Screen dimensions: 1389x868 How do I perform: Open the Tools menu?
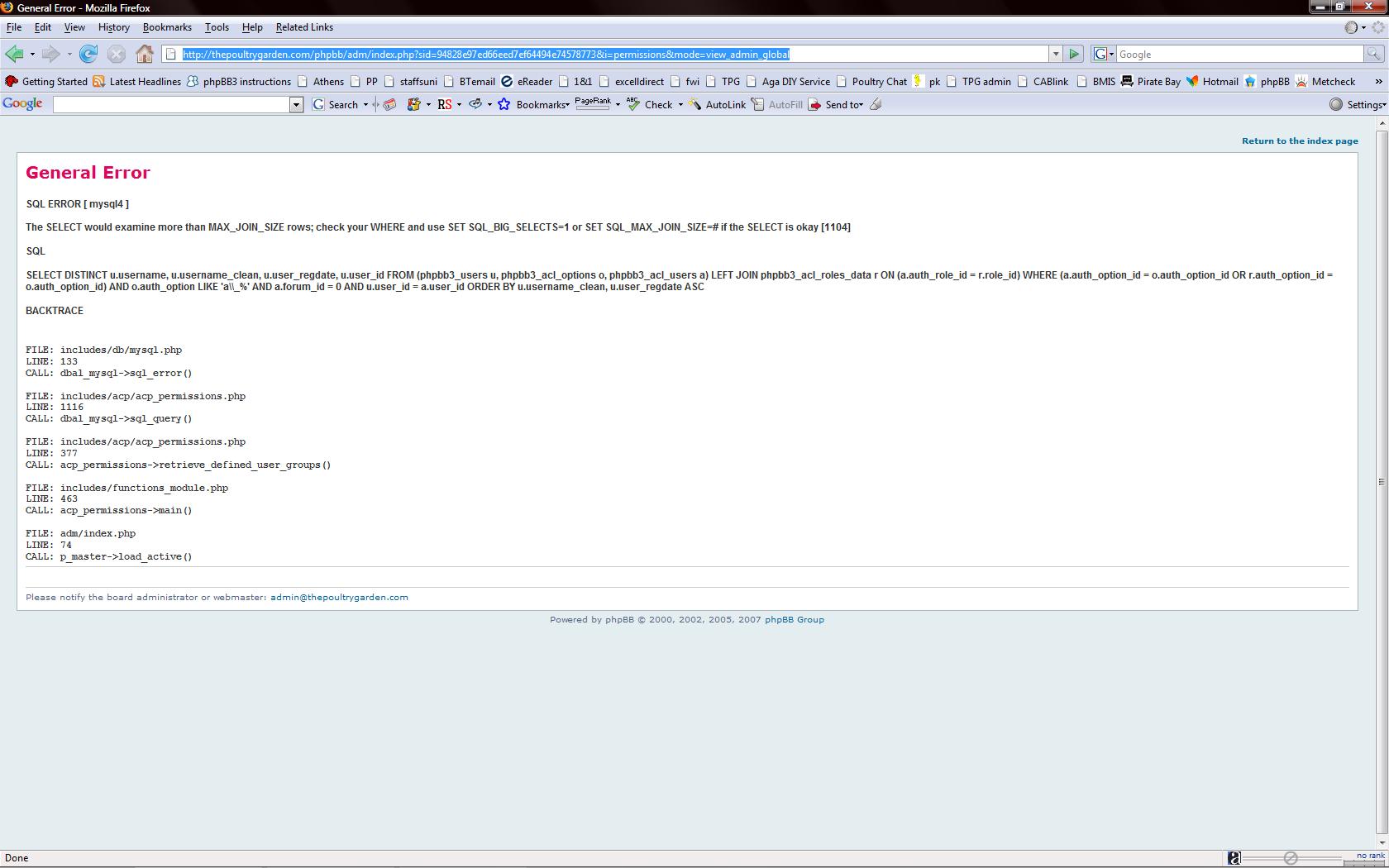[217, 27]
